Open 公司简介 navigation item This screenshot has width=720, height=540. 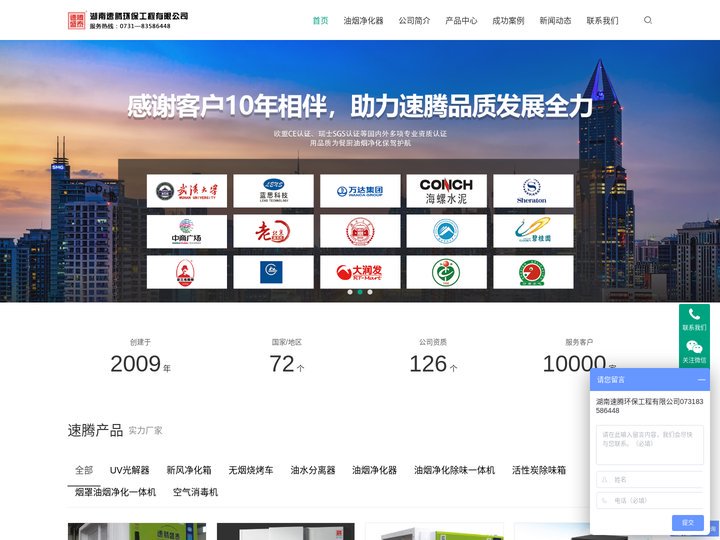tap(414, 21)
